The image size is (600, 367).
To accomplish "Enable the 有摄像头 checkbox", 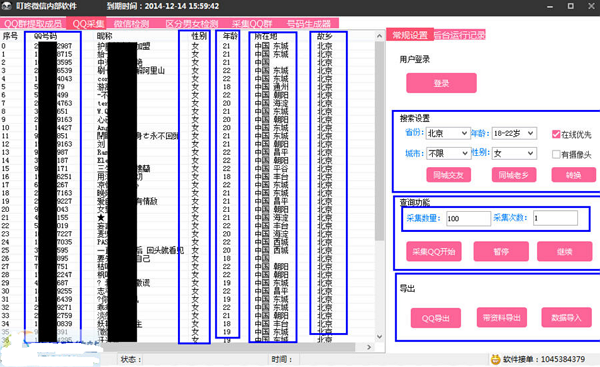I will coord(556,154).
